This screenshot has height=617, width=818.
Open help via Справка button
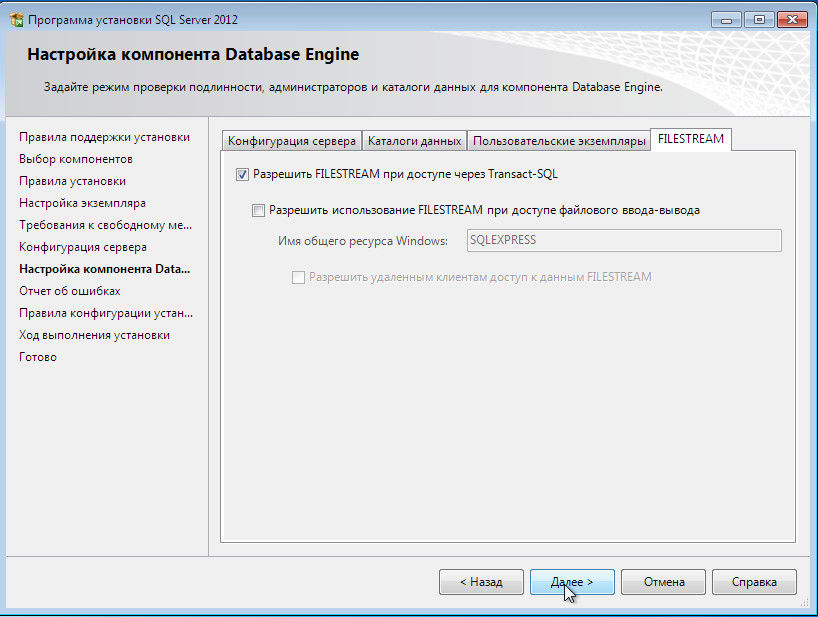pos(754,582)
